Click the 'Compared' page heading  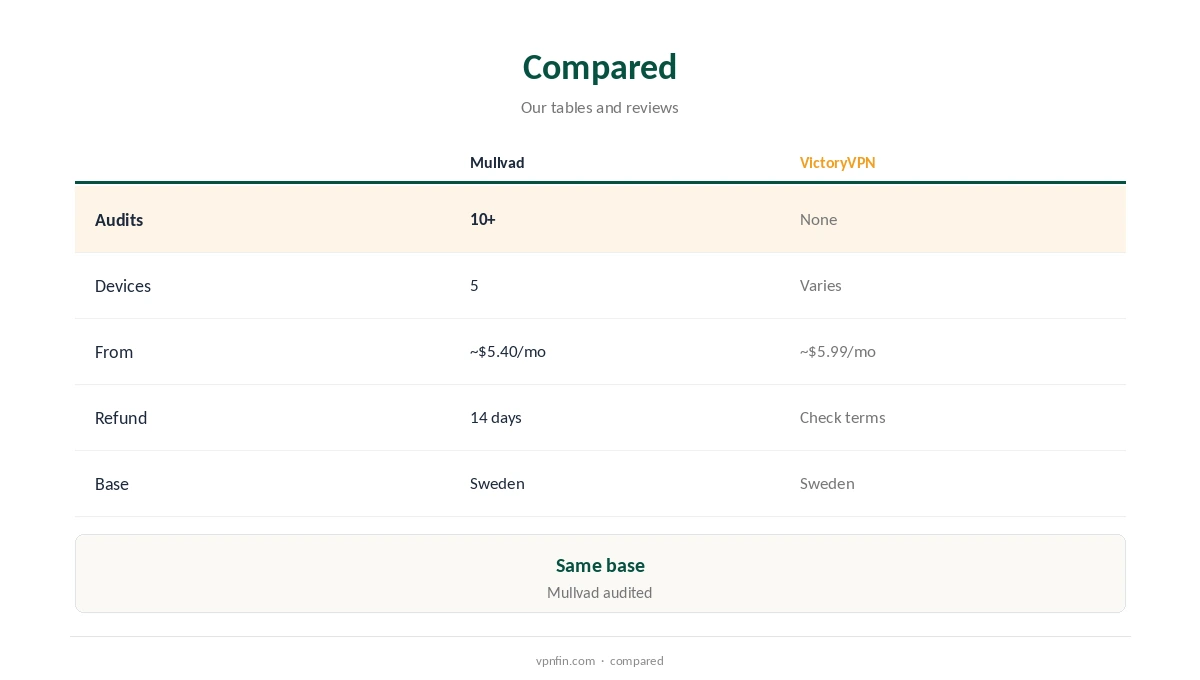coord(600,67)
